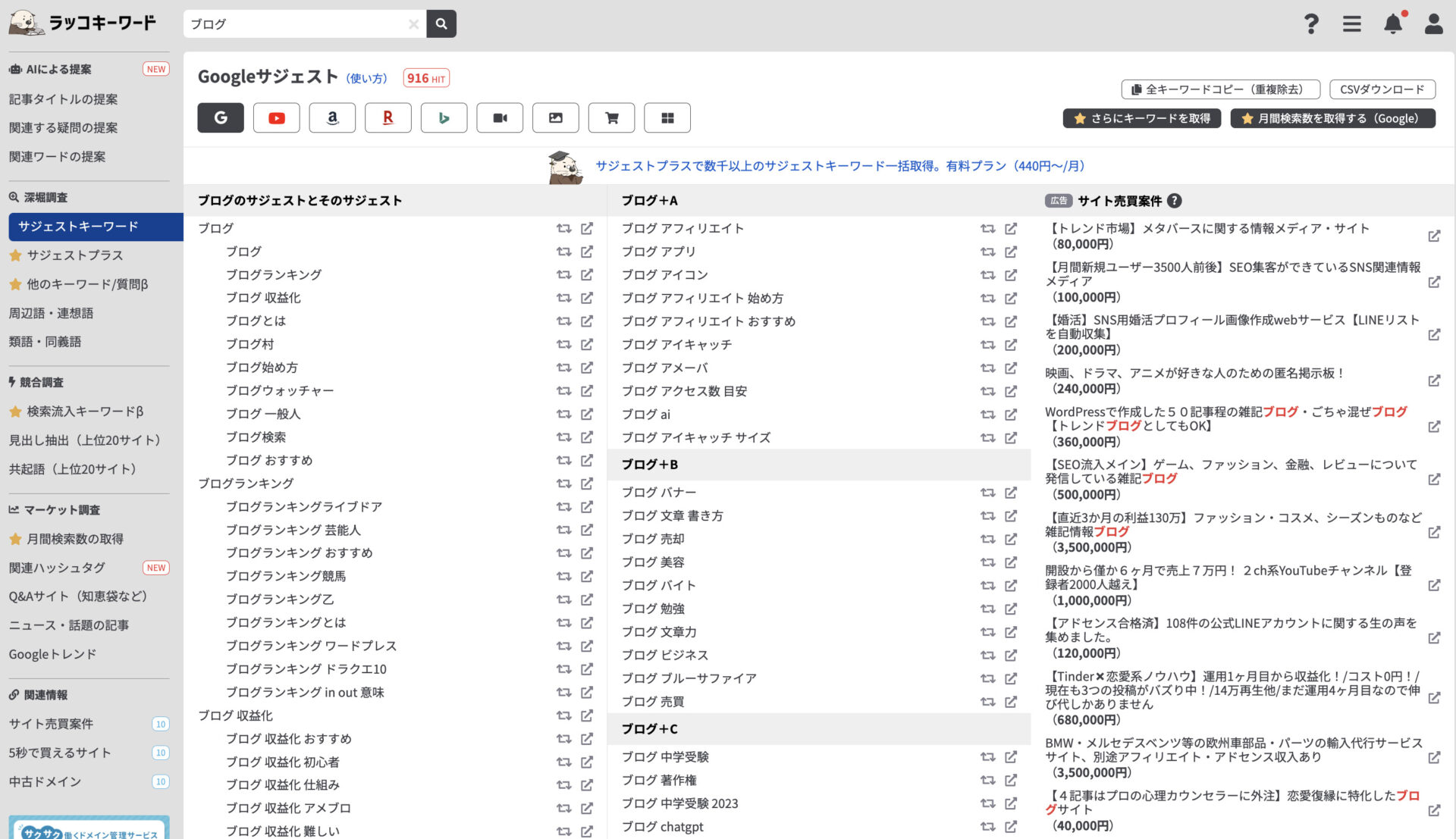Select サジェストキーワード in sidebar
This screenshot has height=839, width=1456.
pyautogui.click(x=96, y=227)
